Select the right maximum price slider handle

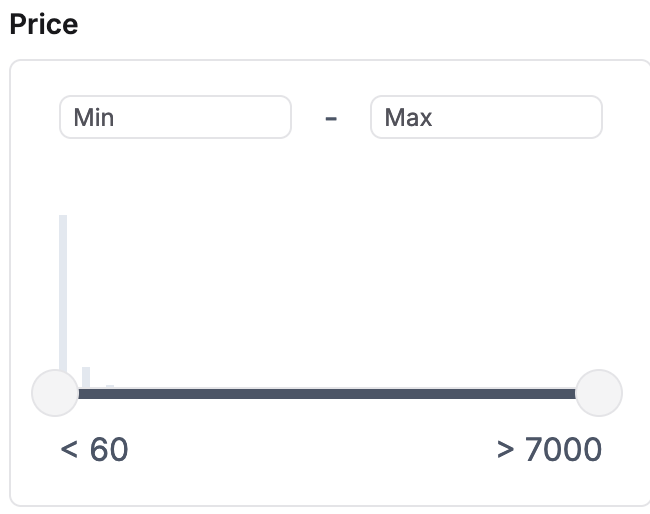[599, 393]
